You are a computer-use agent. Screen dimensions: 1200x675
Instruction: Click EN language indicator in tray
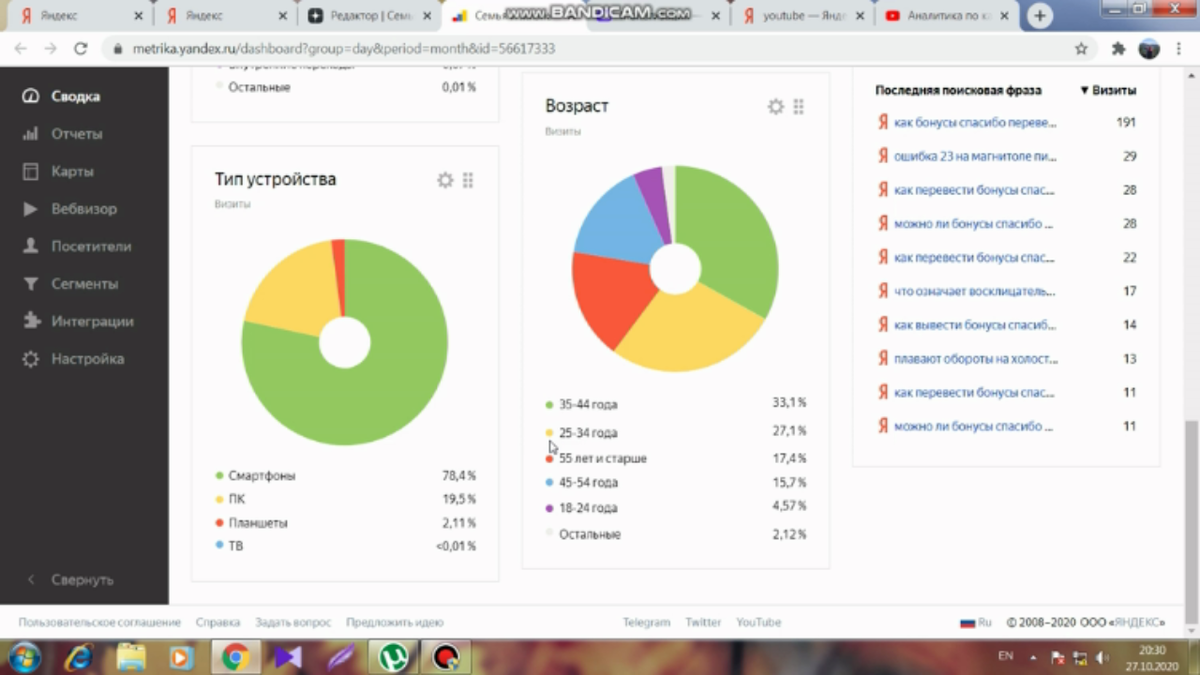coord(1006,656)
